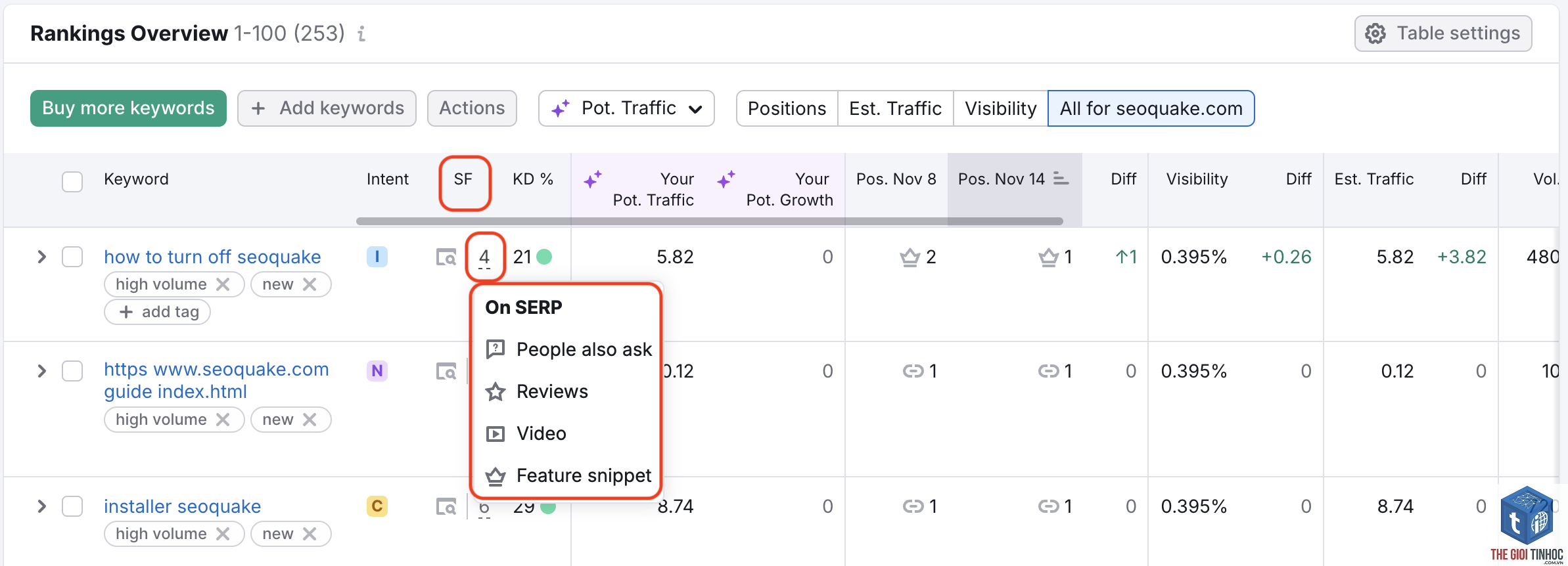The image size is (1568, 566).
Task: Tick checkbox for installer seoquake row
Action: pyautogui.click(x=72, y=506)
